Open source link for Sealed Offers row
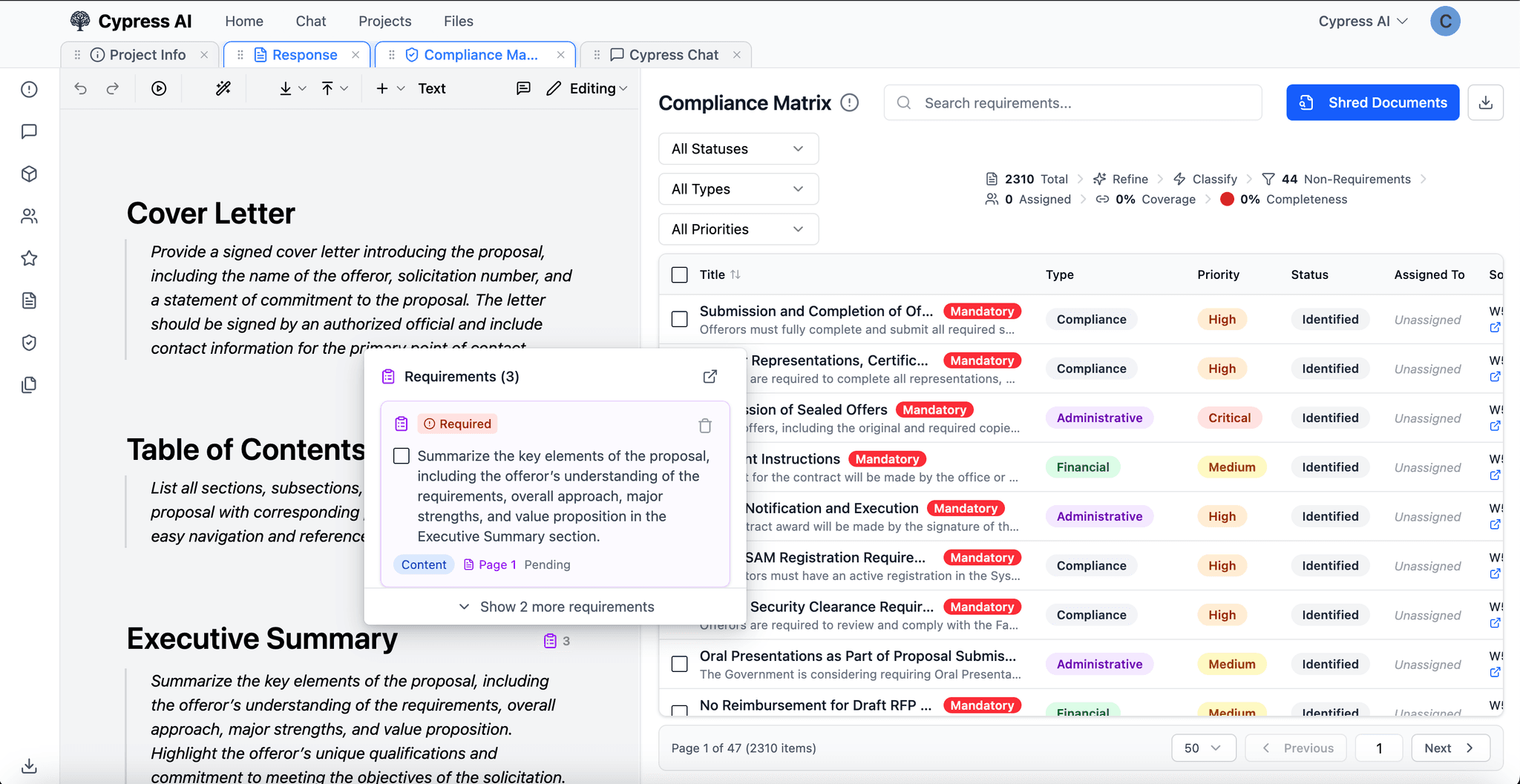Image resolution: width=1520 pixels, height=784 pixels. click(1495, 426)
